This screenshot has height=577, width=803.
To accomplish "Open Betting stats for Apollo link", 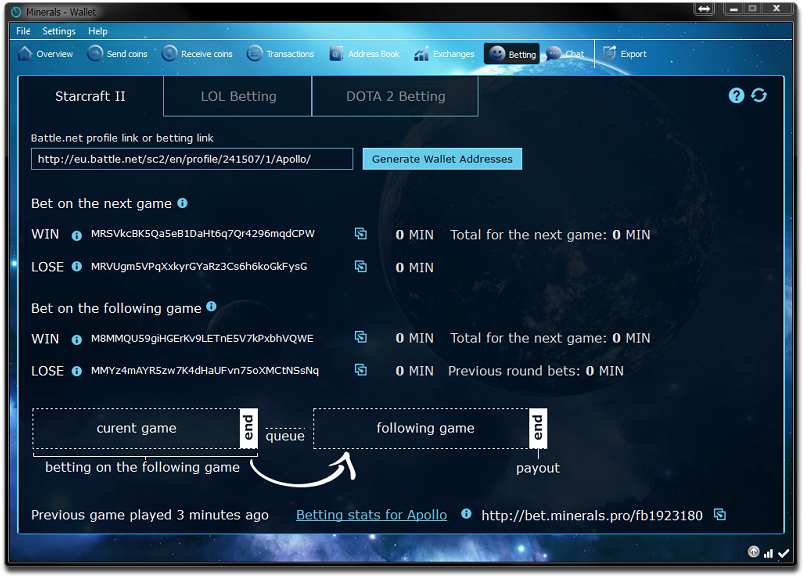I will 371,515.
